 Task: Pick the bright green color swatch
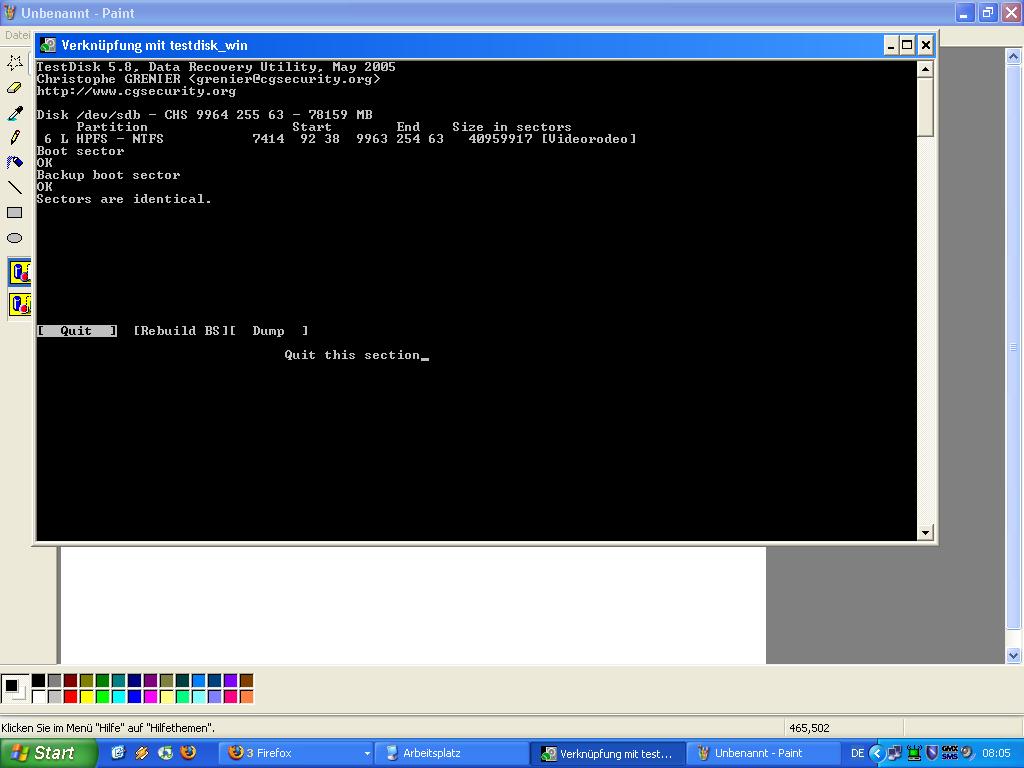[103, 697]
